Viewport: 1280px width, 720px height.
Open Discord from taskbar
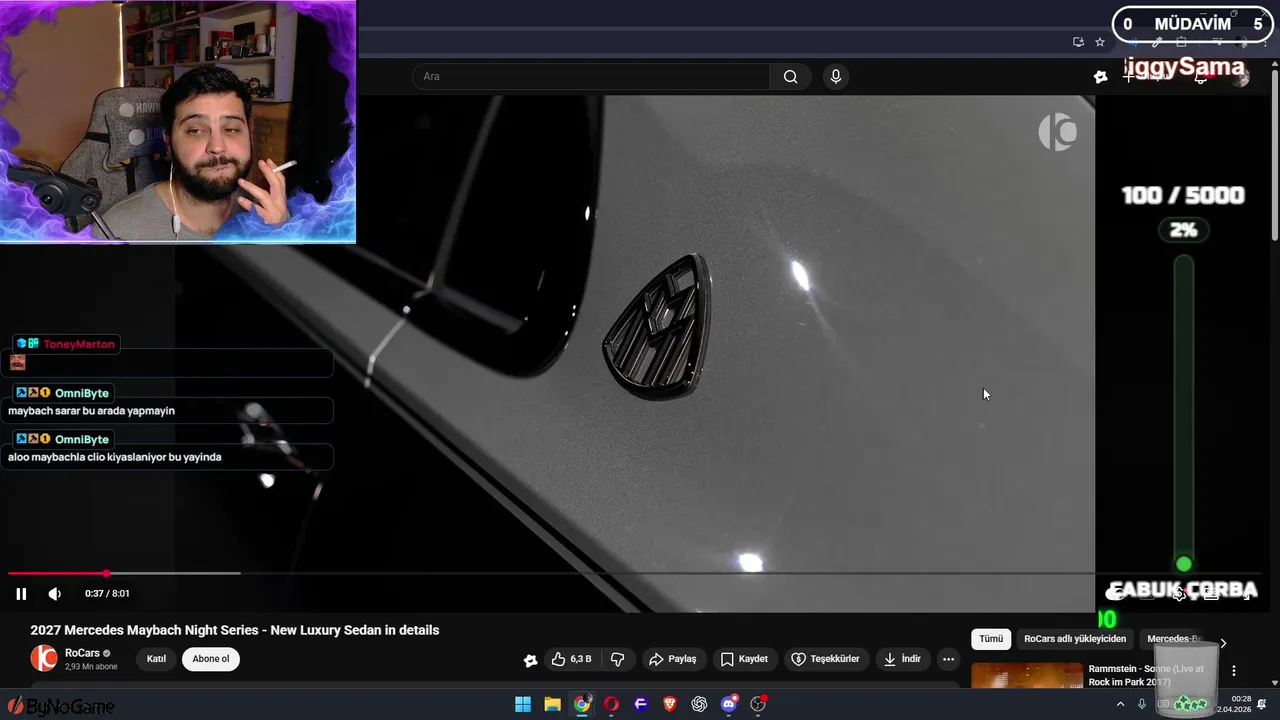tap(729, 704)
